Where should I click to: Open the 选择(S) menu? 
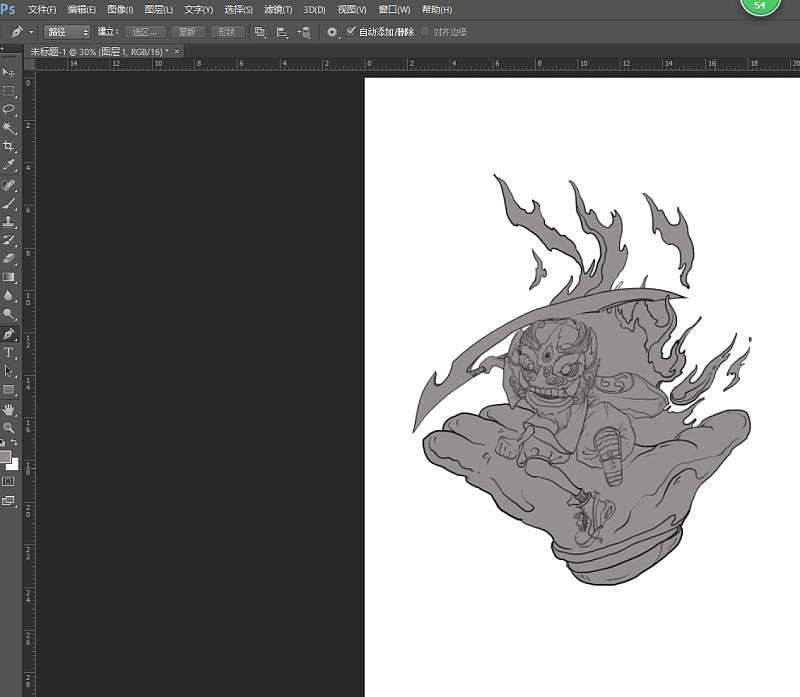pos(238,9)
